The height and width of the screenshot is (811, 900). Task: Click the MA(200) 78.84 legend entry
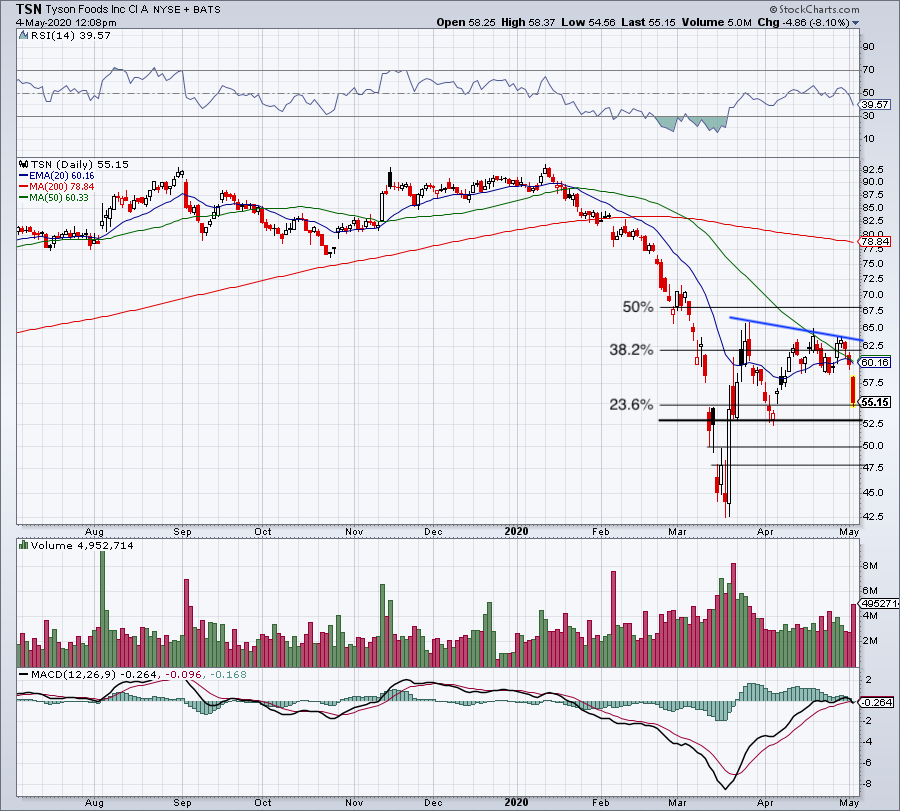[57, 187]
